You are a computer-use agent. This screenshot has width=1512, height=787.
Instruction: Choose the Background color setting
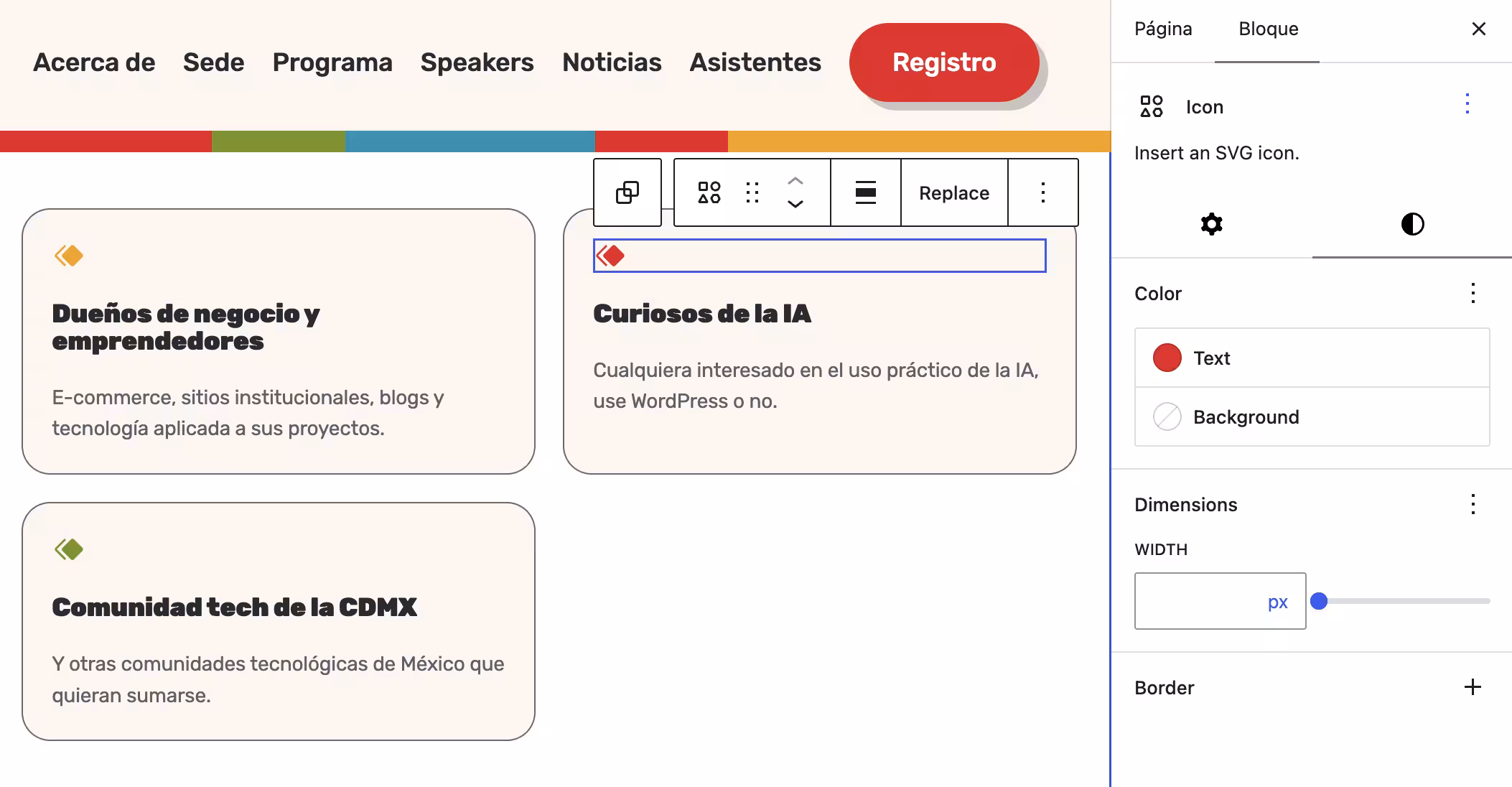(x=1312, y=416)
